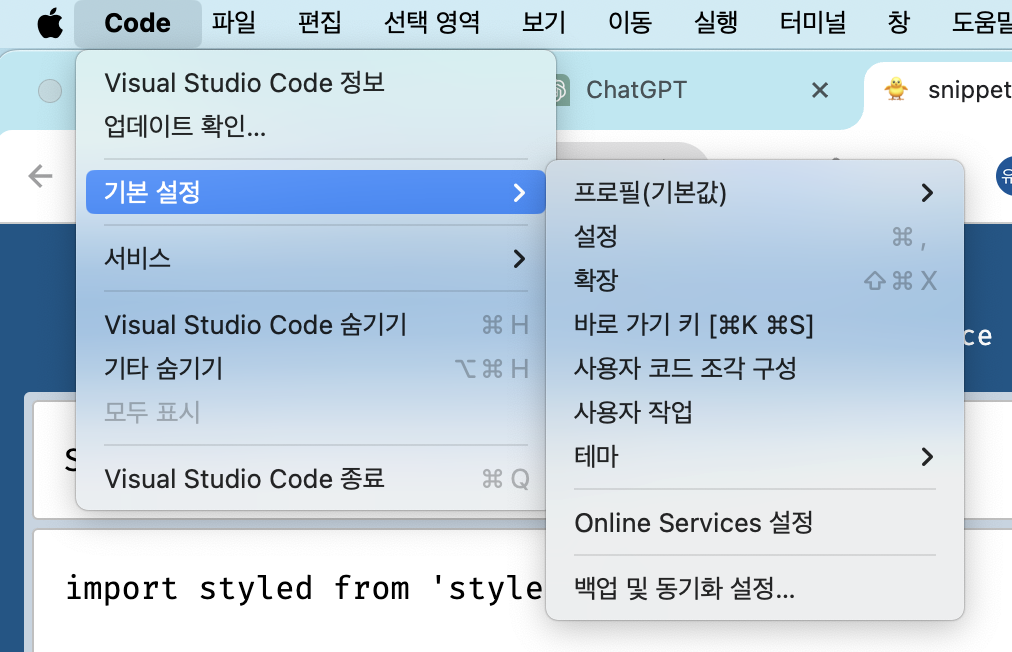Open 확장 from the submenu
The width and height of the screenshot is (1012, 652).
(754, 280)
